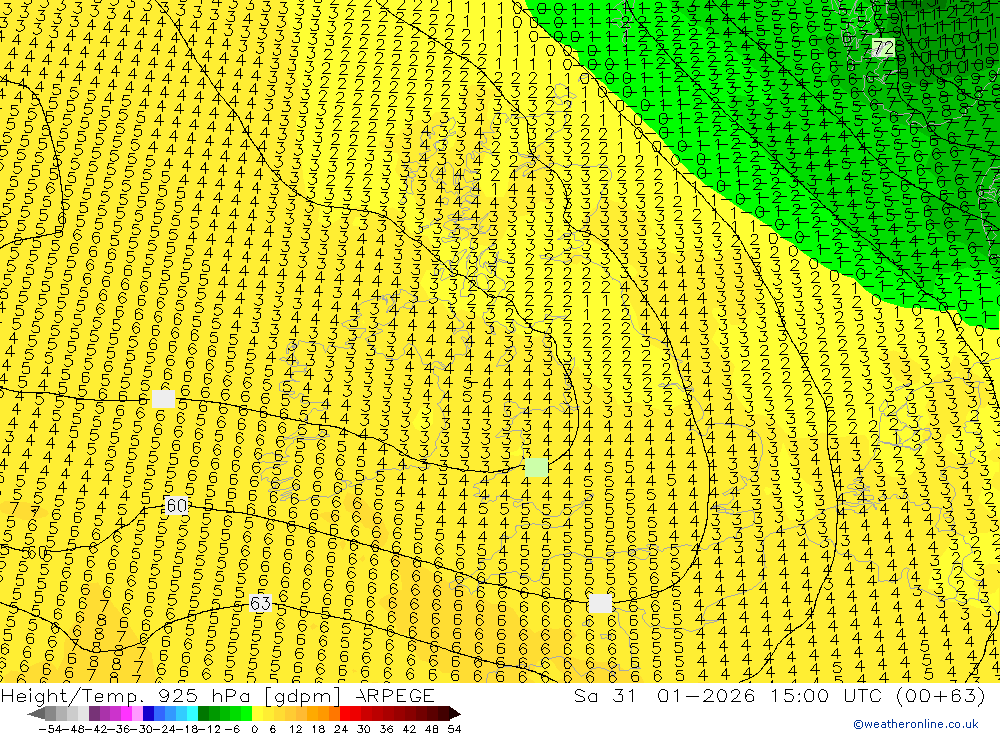Click the dark blue segment of the color scale

point(149,713)
